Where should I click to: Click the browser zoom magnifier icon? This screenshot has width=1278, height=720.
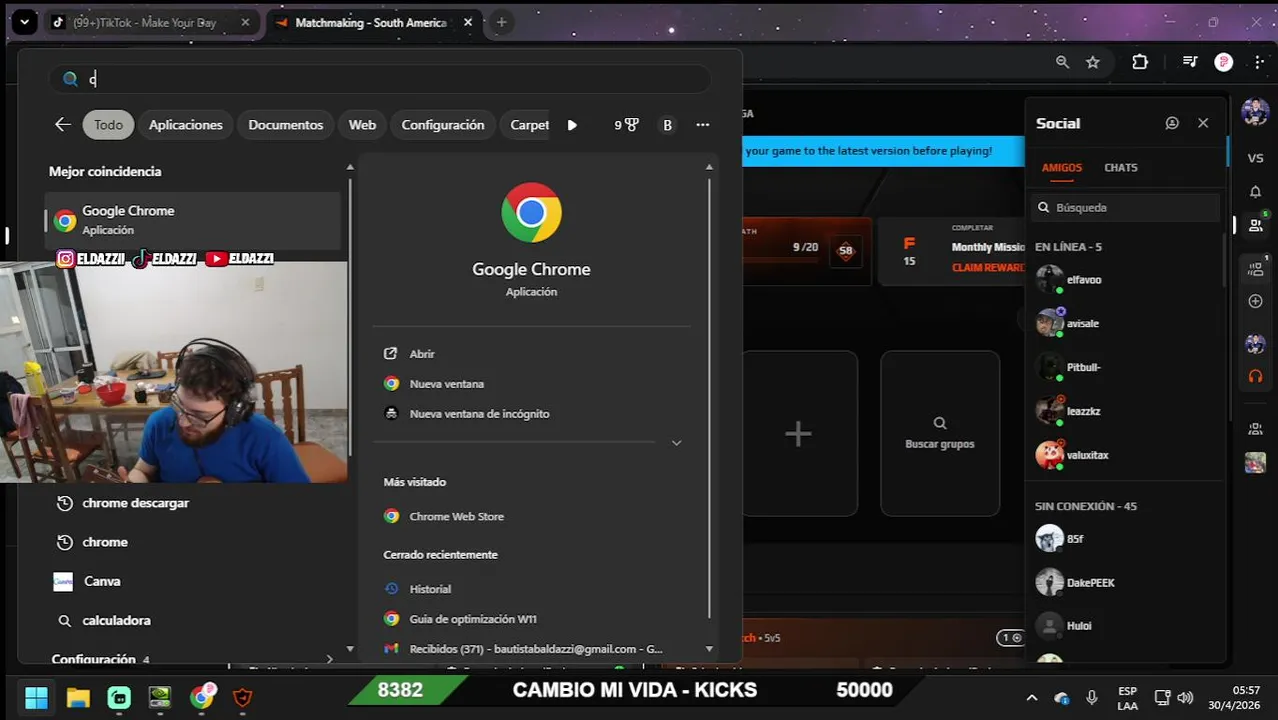click(x=1062, y=62)
